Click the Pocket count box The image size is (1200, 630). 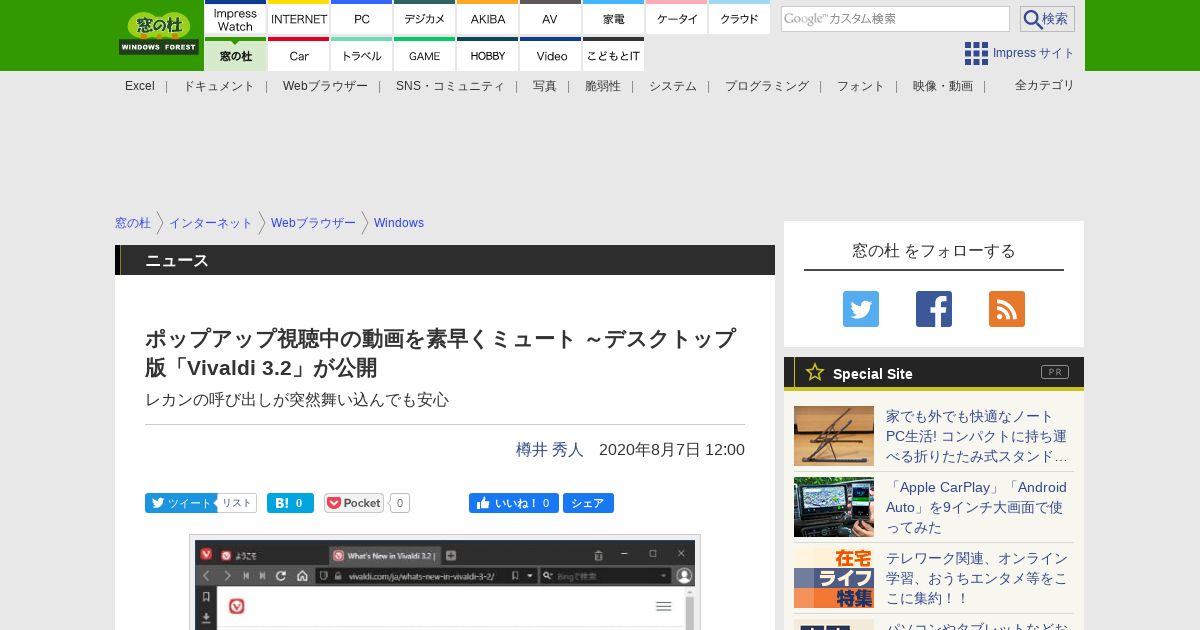399,503
